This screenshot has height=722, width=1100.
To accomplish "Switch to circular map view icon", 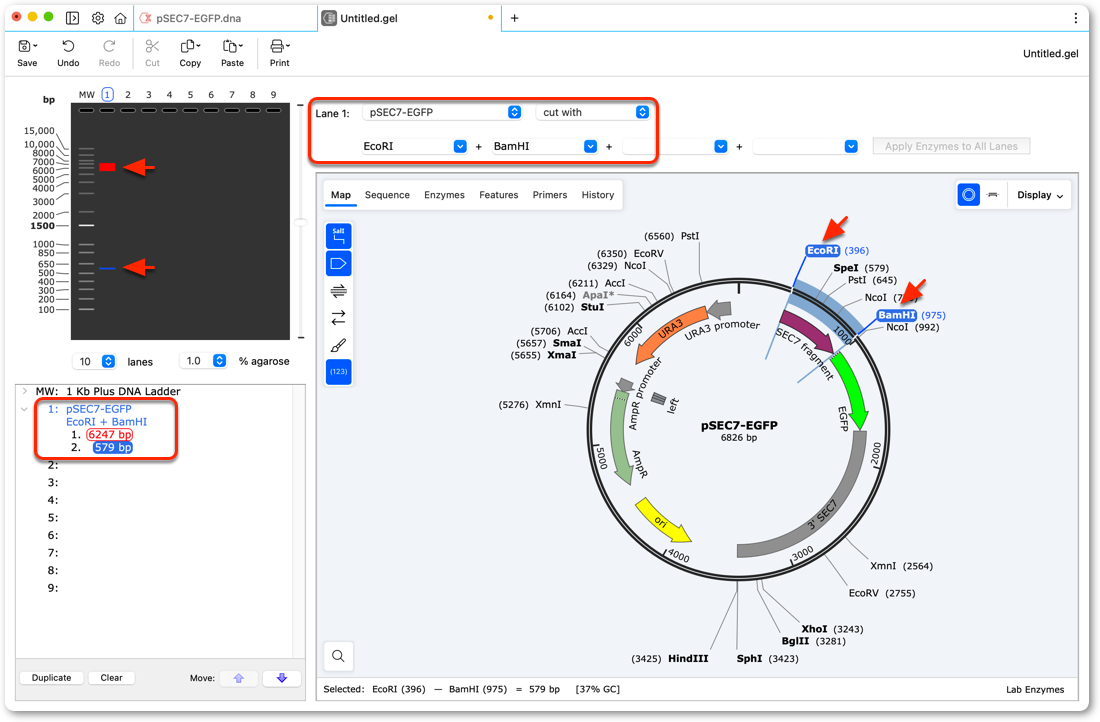I will 969,195.
